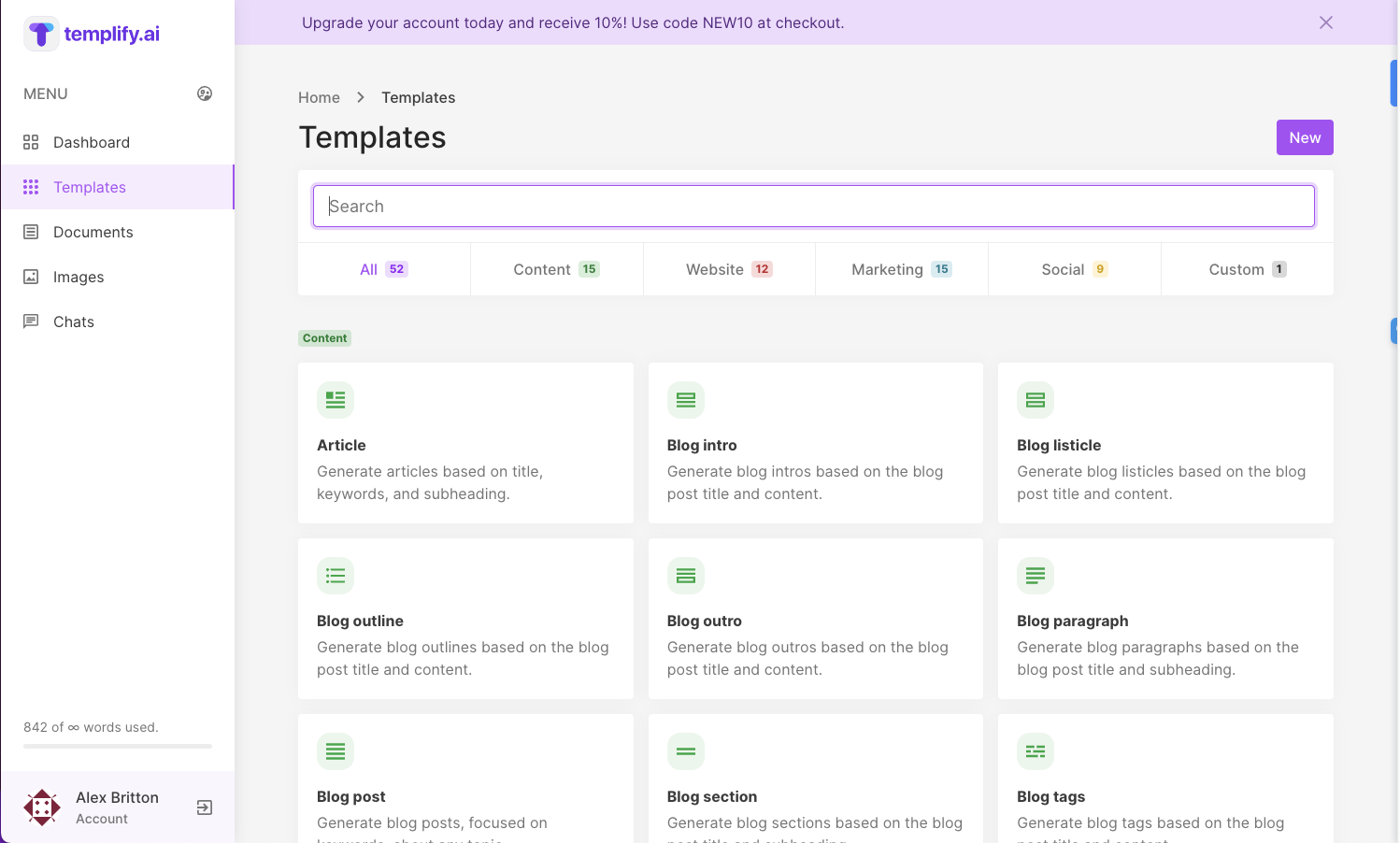Click the Blog outline list icon
The width and height of the screenshot is (1400, 843).
(336, 576)
